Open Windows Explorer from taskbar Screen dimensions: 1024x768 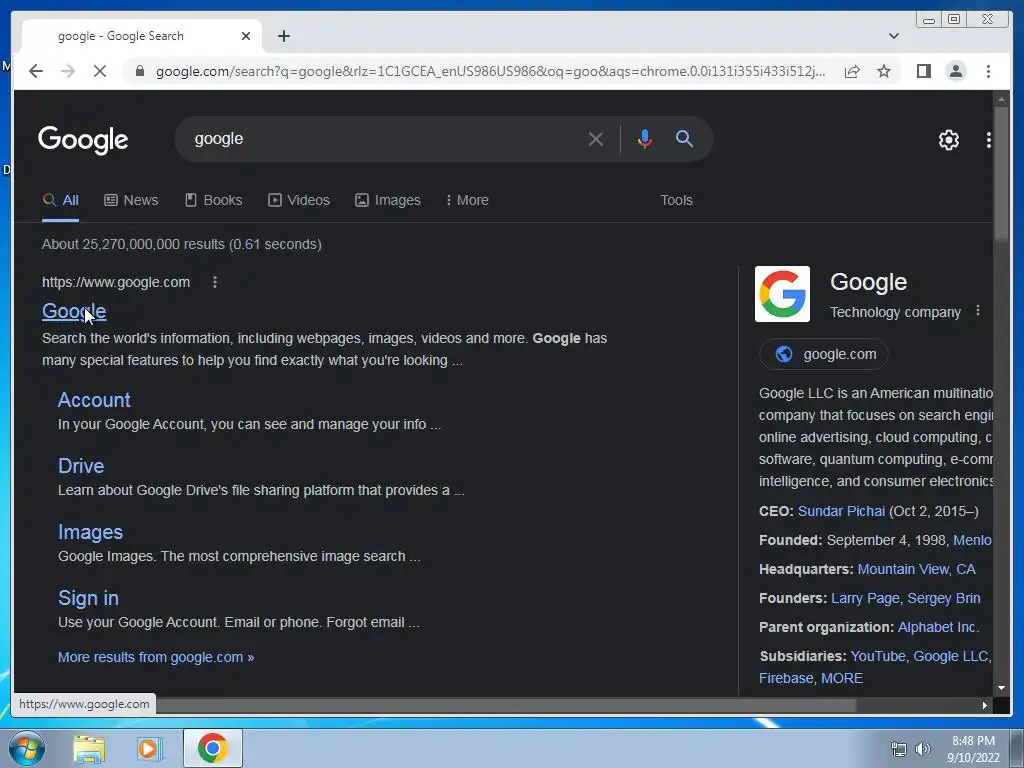click(89, 749)
